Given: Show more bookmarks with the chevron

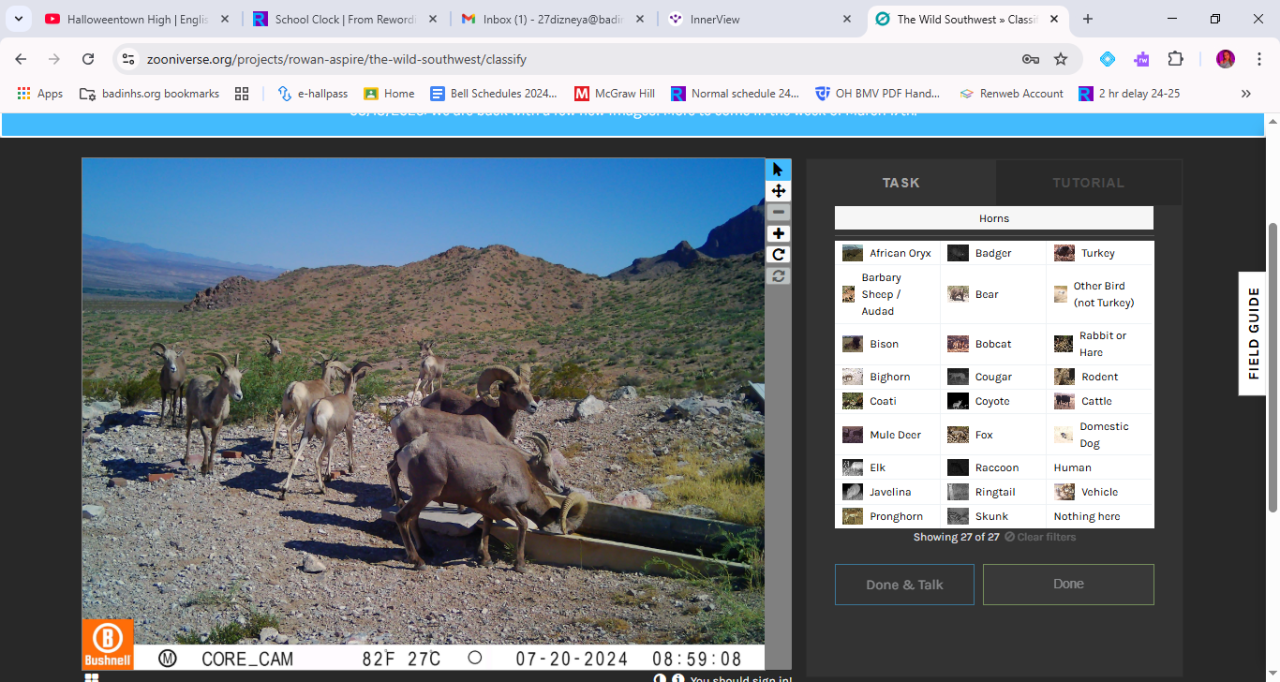Looking at the screenshot, I should point(1246,93).
